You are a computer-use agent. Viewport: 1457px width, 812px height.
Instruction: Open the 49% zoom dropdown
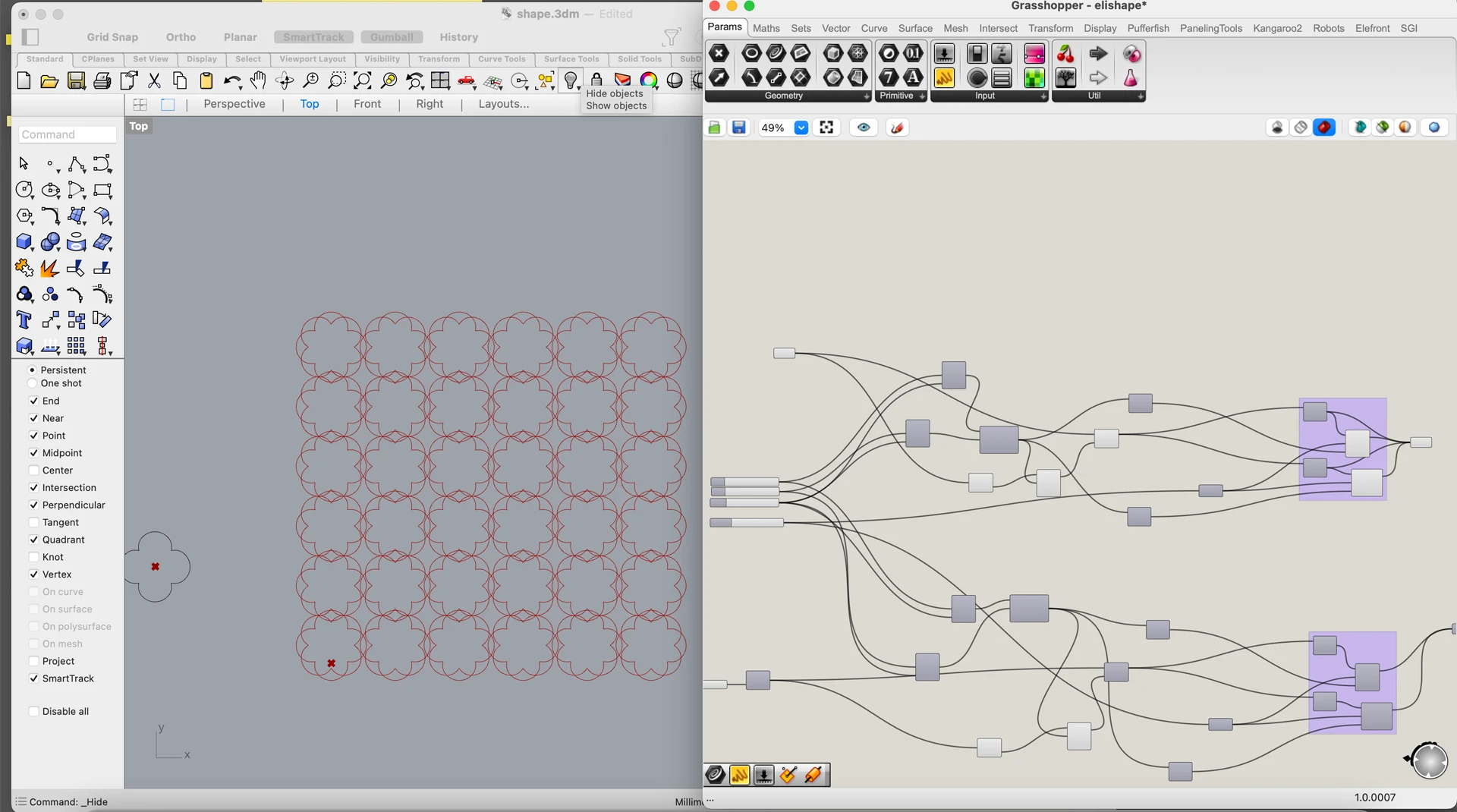(x=801, y=127)
